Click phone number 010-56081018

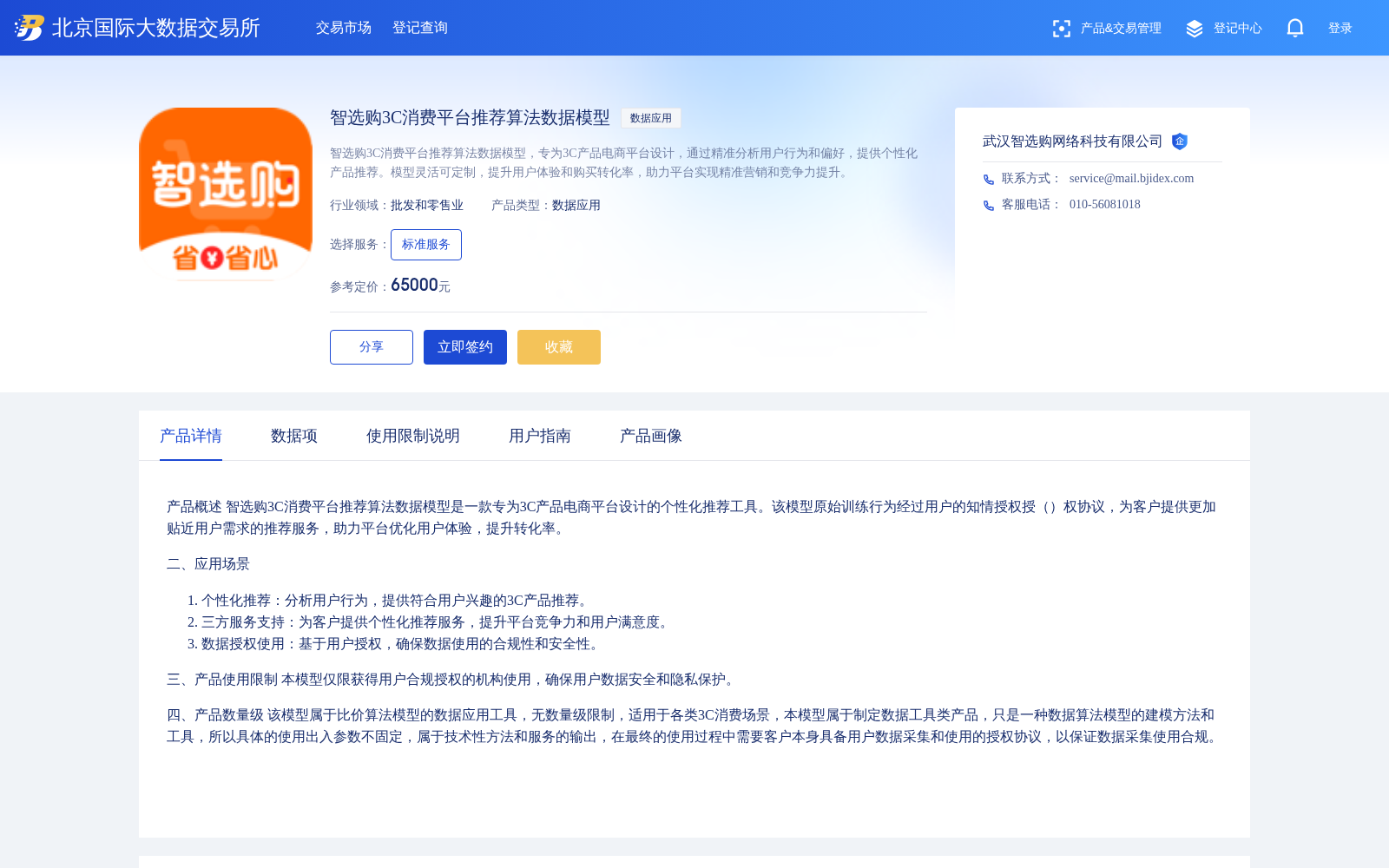point(1105,205)
